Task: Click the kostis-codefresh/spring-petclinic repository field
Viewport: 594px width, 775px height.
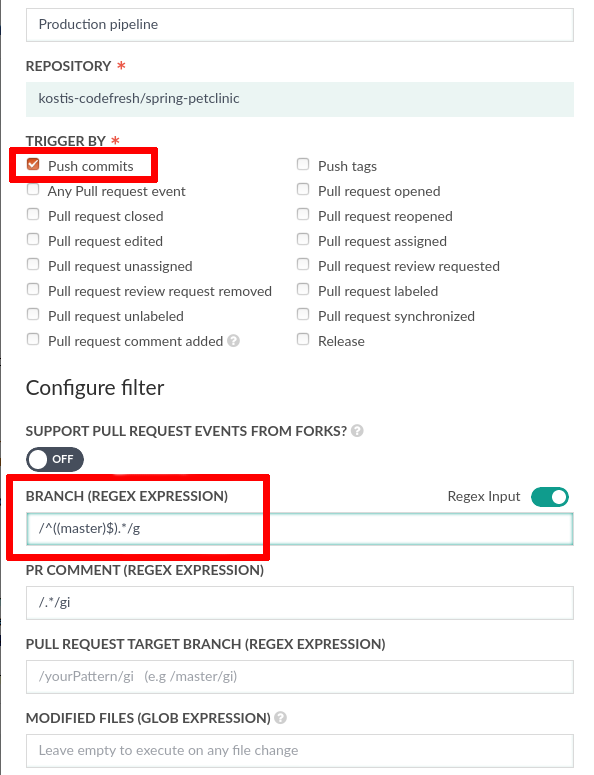Action: (x=299, y=99)
